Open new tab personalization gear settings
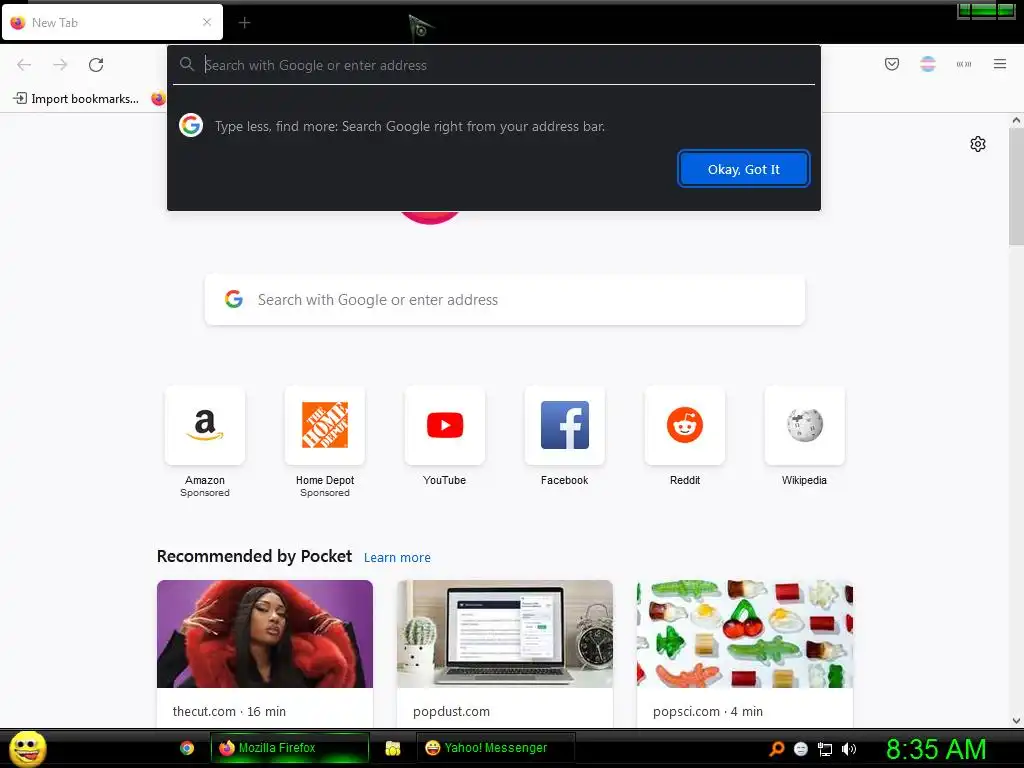1024x768 pixels. tap(977, 144)
